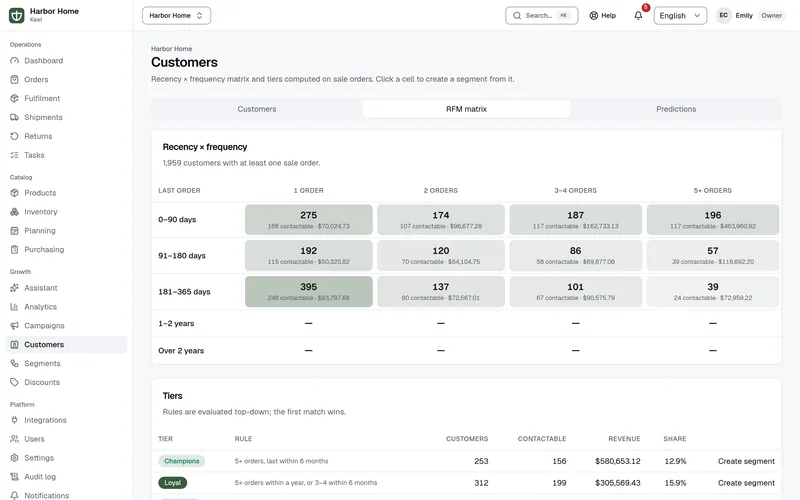The height and width of the screenshot is (500, 800).
Task: Create segment for Champions tier
Action: [x=746, y=461]
